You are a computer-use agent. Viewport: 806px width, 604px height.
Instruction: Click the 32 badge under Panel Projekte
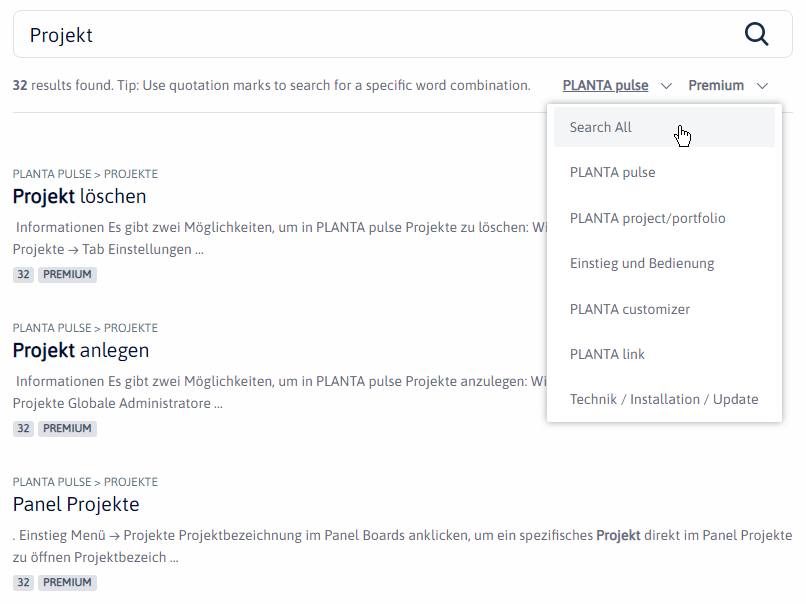click(23, 582)
